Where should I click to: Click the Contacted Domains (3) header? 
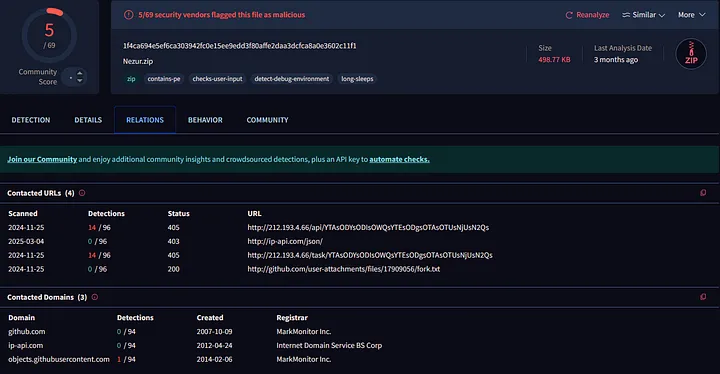[x=47, y=297]
